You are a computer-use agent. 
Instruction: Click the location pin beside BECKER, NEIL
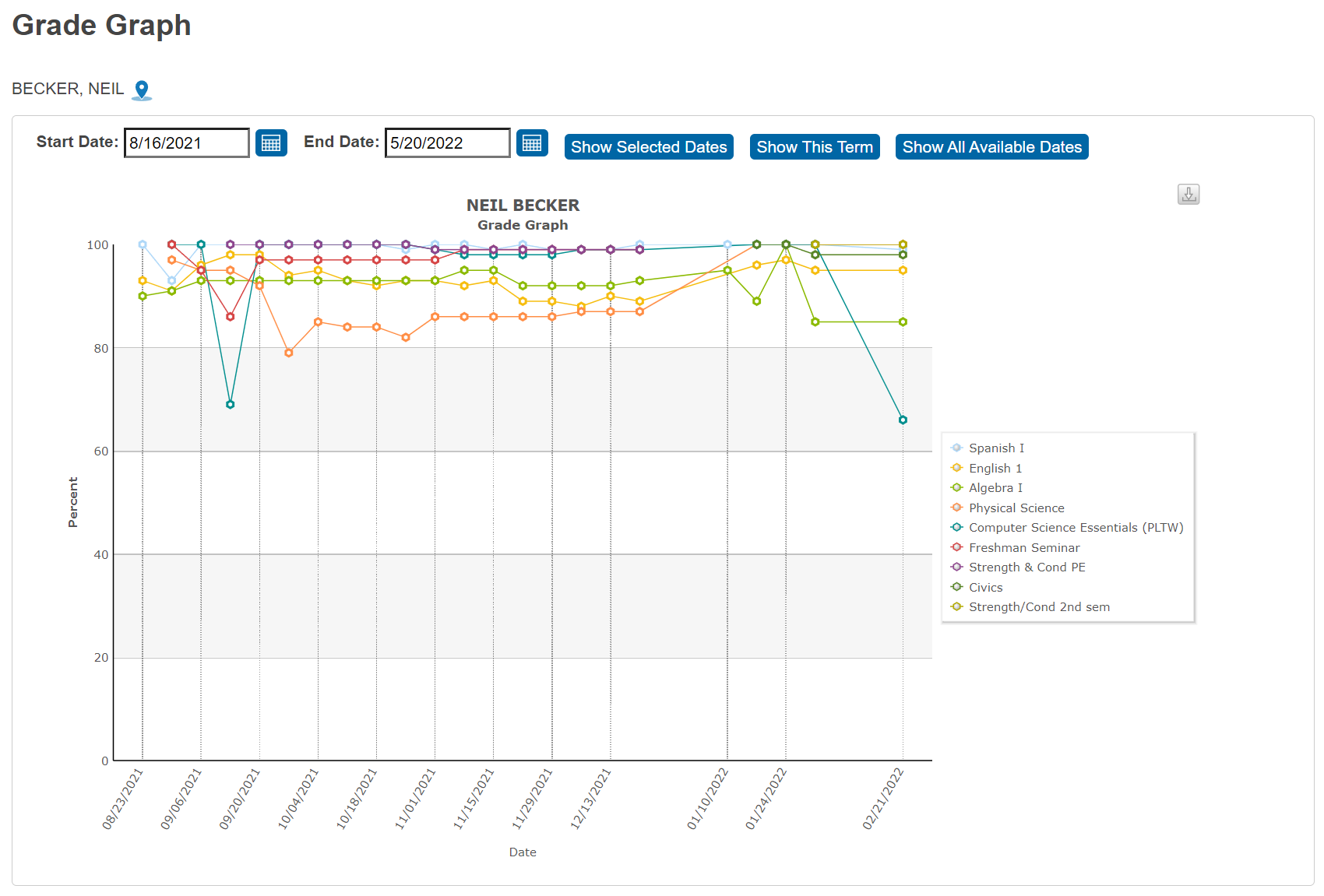coord(142,89)
